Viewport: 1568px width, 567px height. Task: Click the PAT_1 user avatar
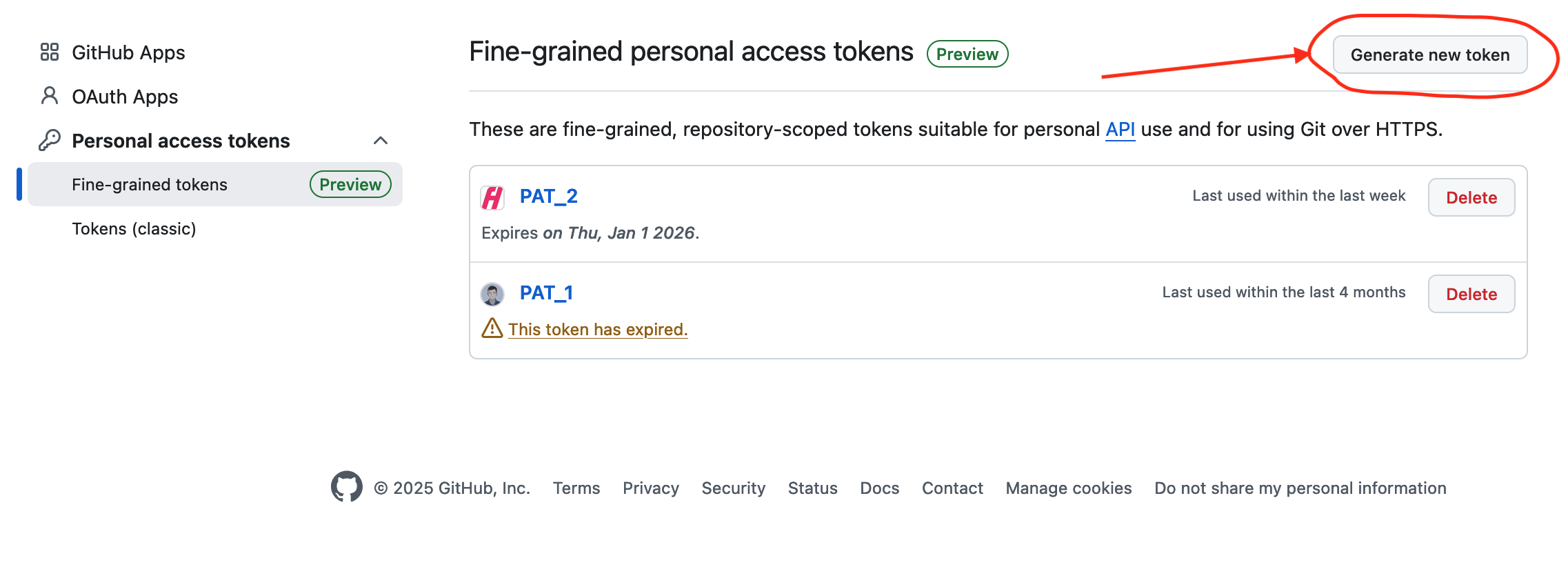pos(492,294)
